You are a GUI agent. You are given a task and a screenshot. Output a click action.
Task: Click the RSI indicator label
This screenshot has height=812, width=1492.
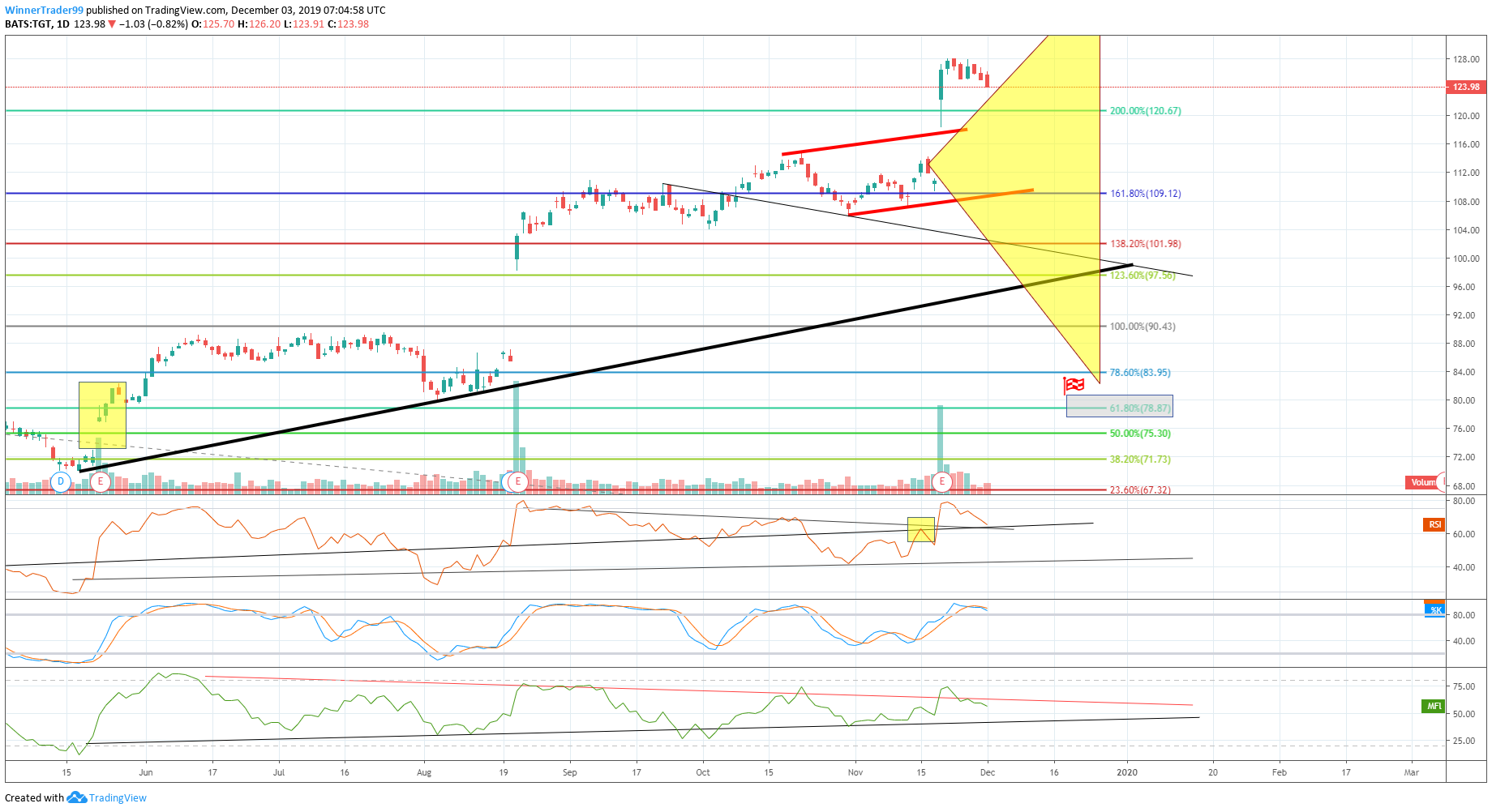point(1434,525)
